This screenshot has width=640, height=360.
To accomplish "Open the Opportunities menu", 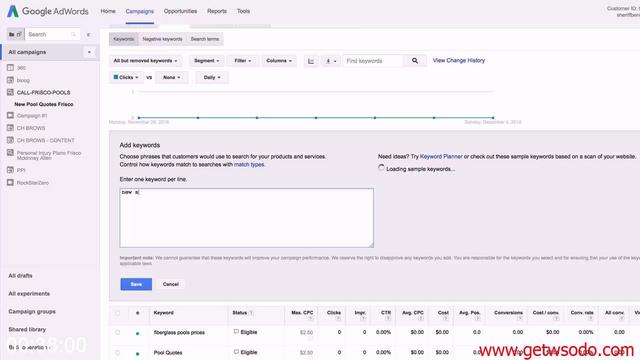I will click(180, 11).
